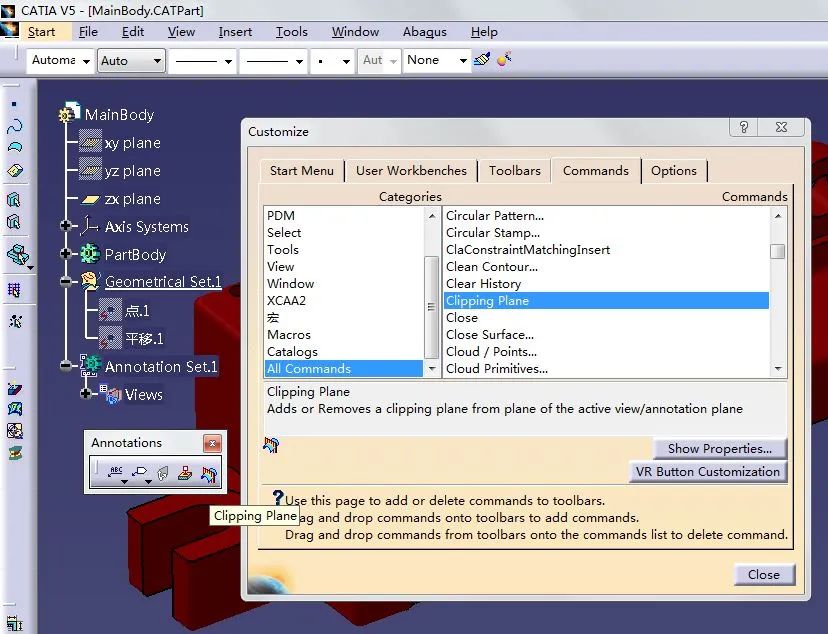
Task: Open the second line type dropdown
Action: point(299,61)
